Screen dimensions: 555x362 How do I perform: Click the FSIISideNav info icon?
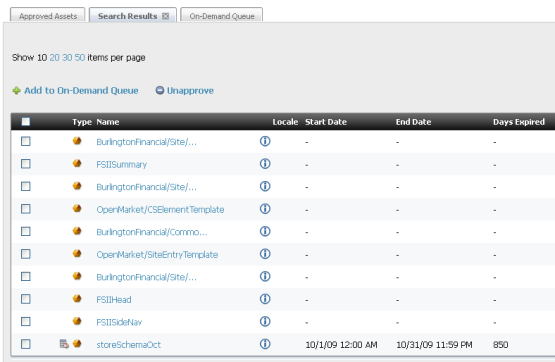(x=265, y=321)
